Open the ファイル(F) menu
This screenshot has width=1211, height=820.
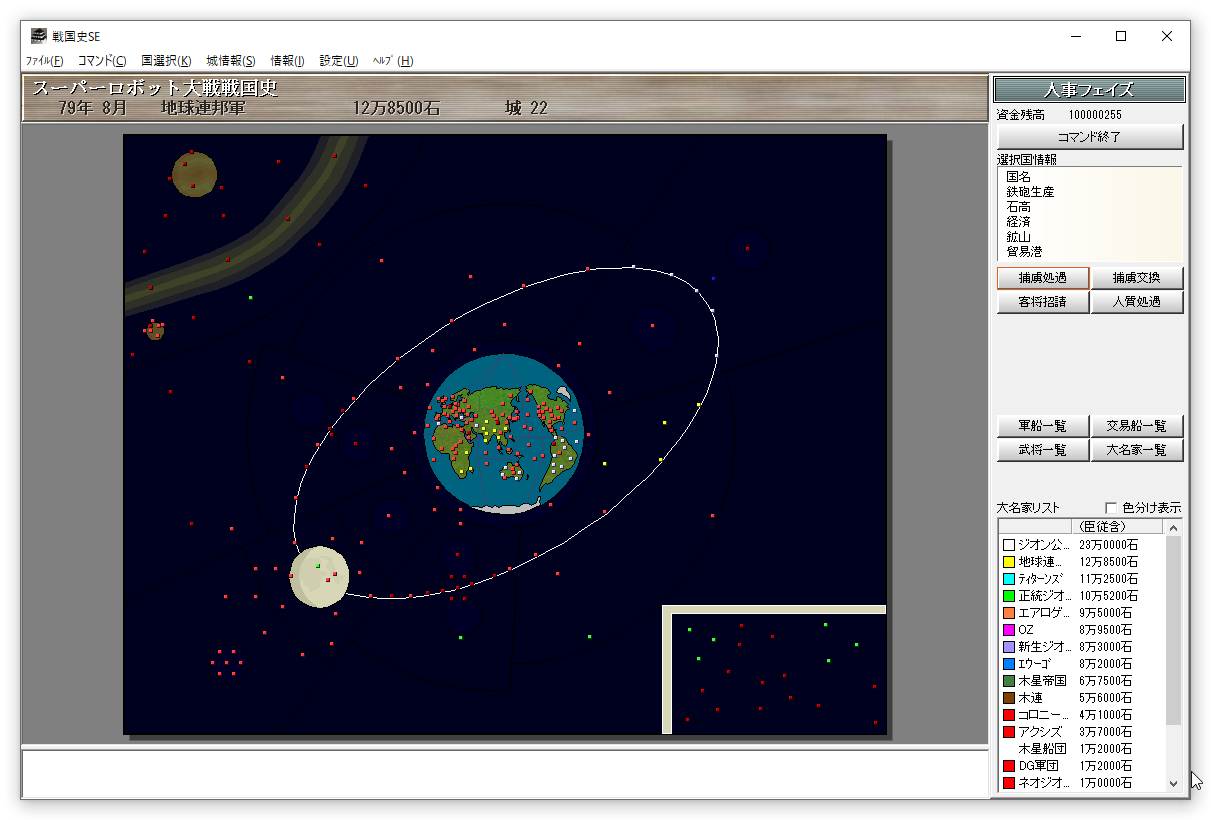pos(44,61)
